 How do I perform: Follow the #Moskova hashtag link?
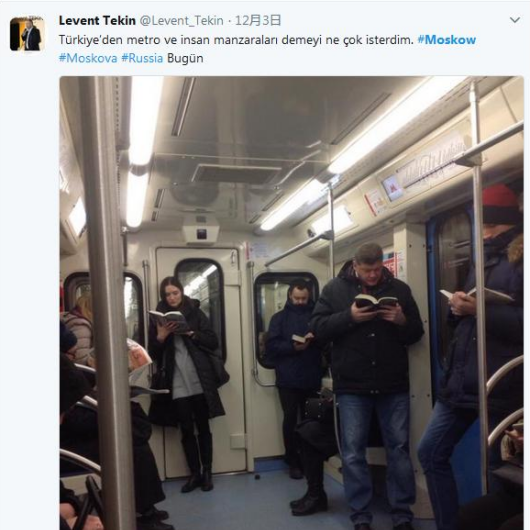[88, 58]
